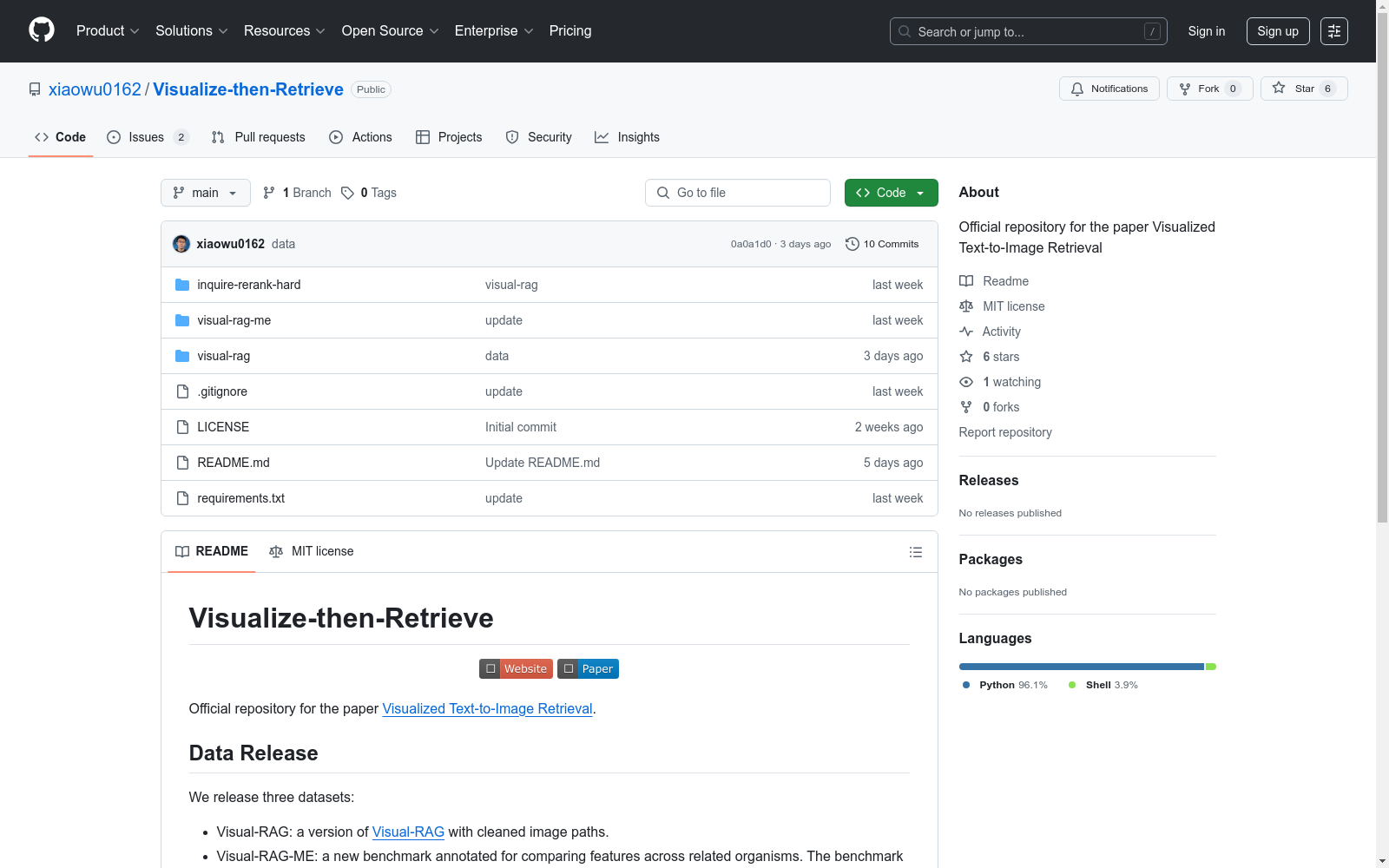Viewport: 1389px width, 868px height.
Task: Expand the Solutions menu
Action: click(192, 31)
